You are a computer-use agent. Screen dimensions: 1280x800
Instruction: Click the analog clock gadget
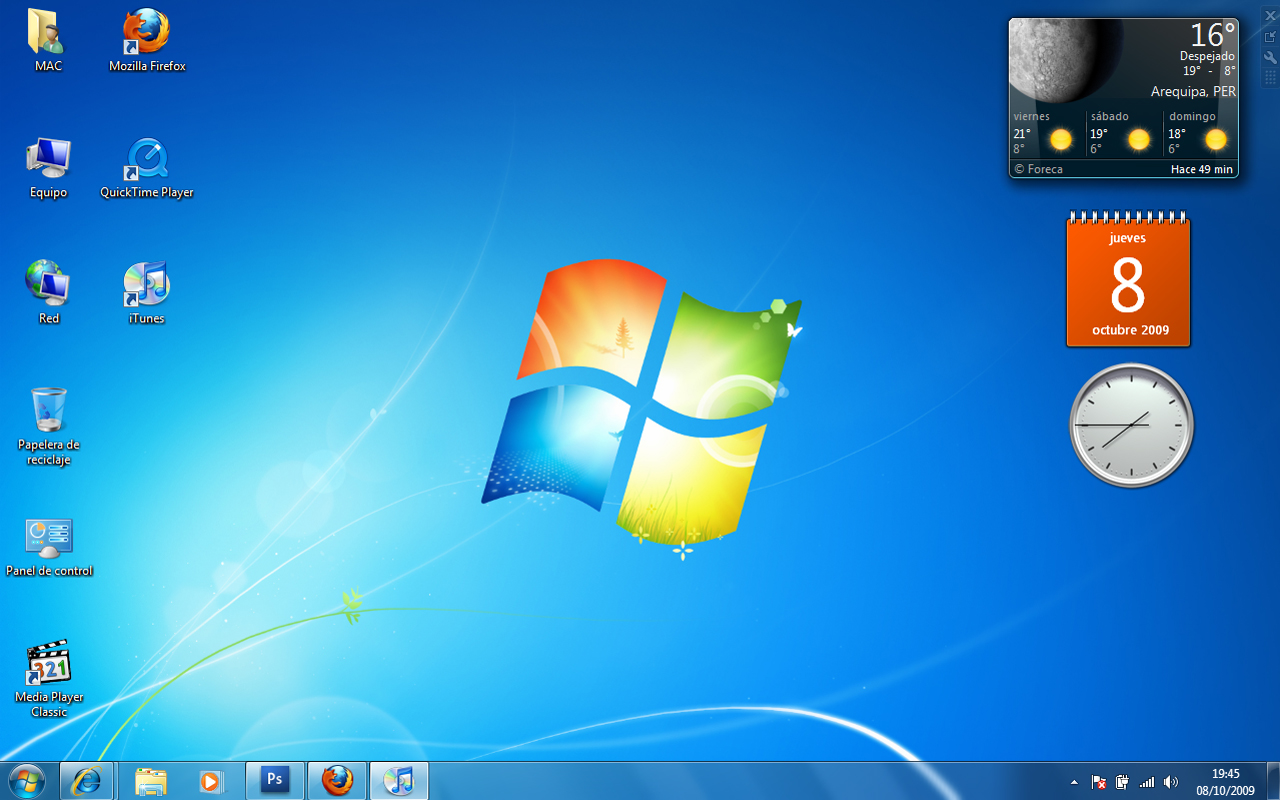click(1131, 425)
